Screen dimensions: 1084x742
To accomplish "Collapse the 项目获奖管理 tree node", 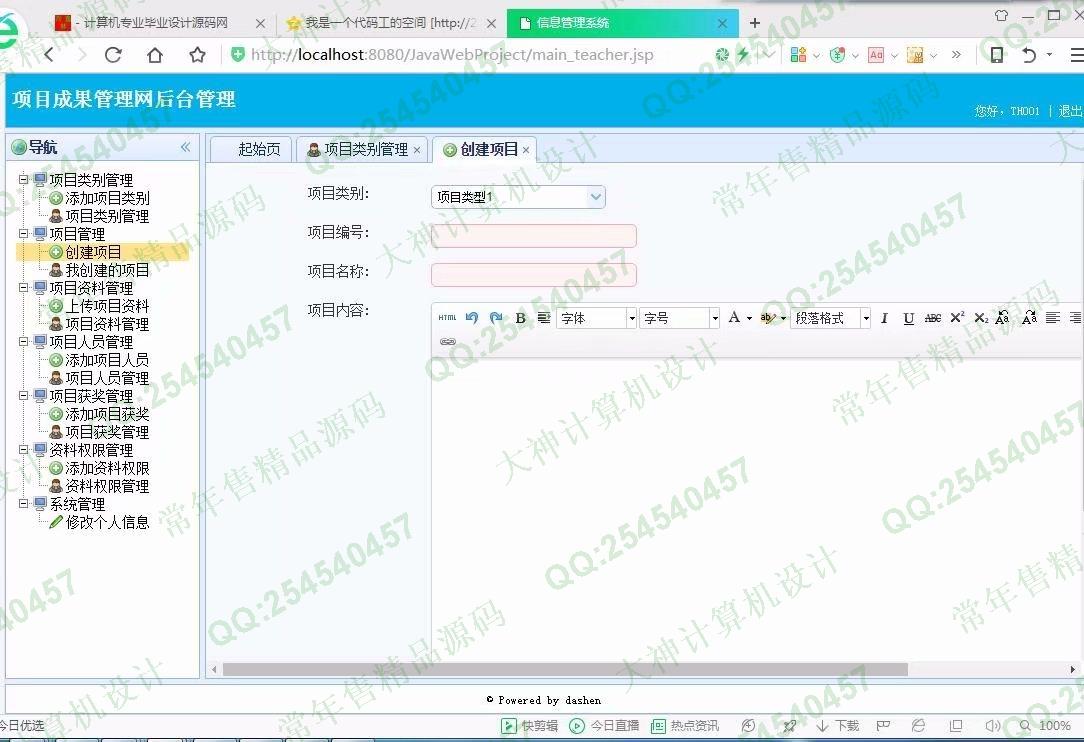I will tap(24, 395).
